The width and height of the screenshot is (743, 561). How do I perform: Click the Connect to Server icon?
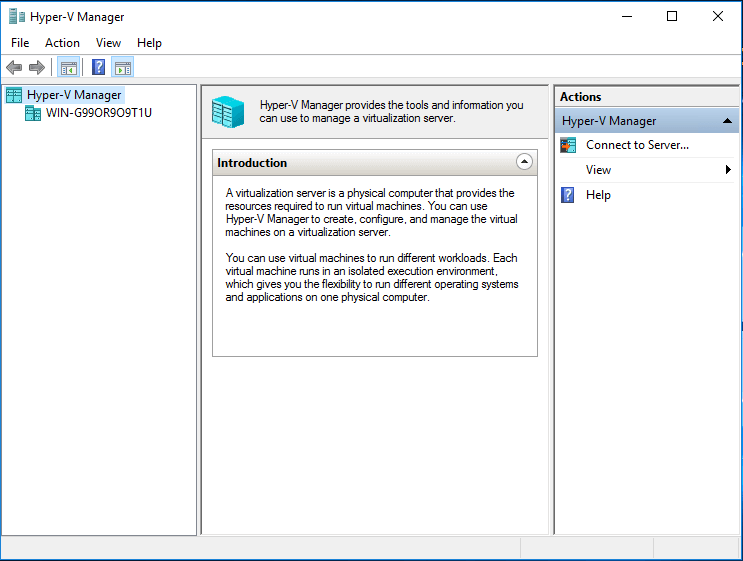pos(568,145)
